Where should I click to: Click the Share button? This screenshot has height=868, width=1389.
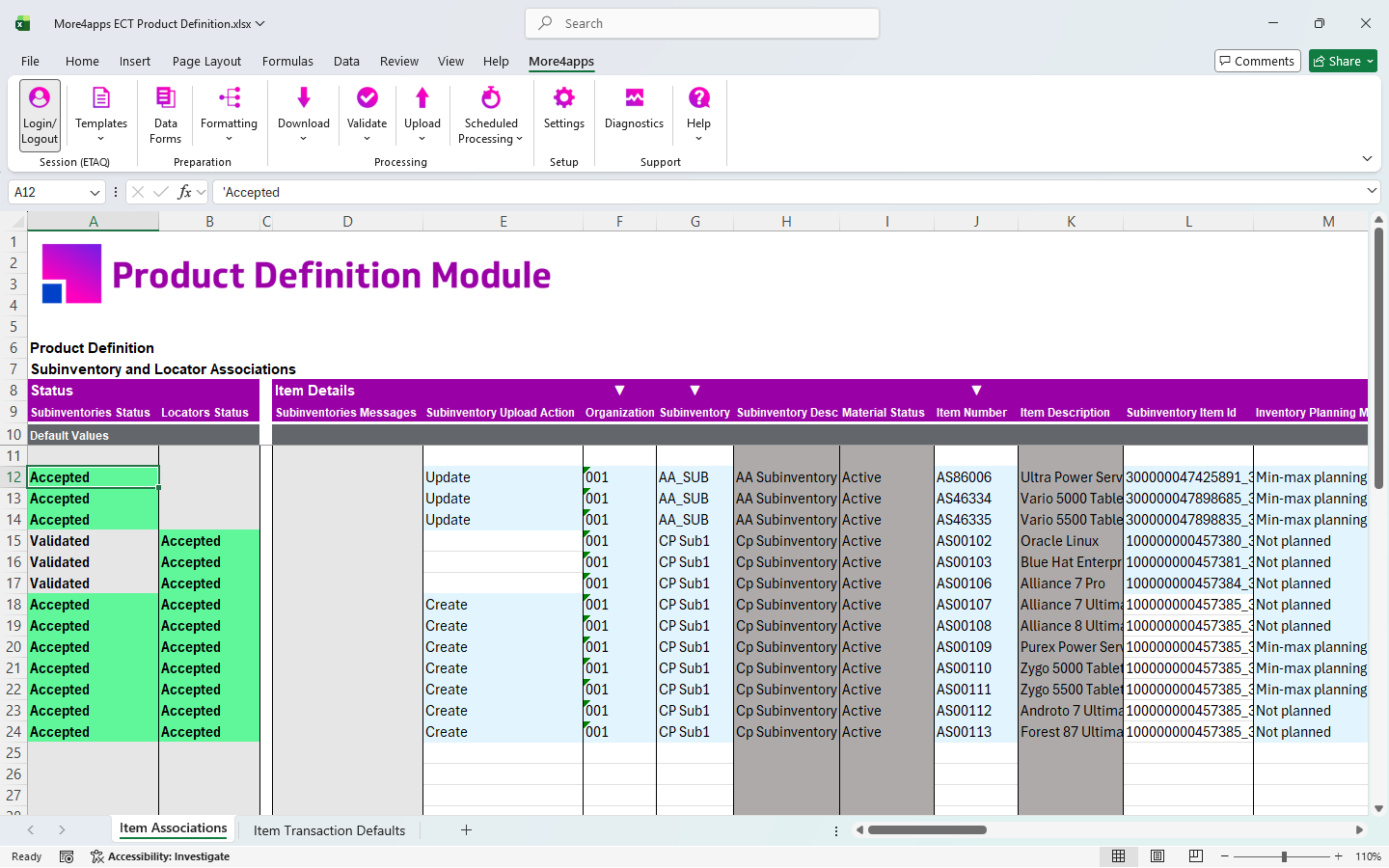coord(1343,61)
